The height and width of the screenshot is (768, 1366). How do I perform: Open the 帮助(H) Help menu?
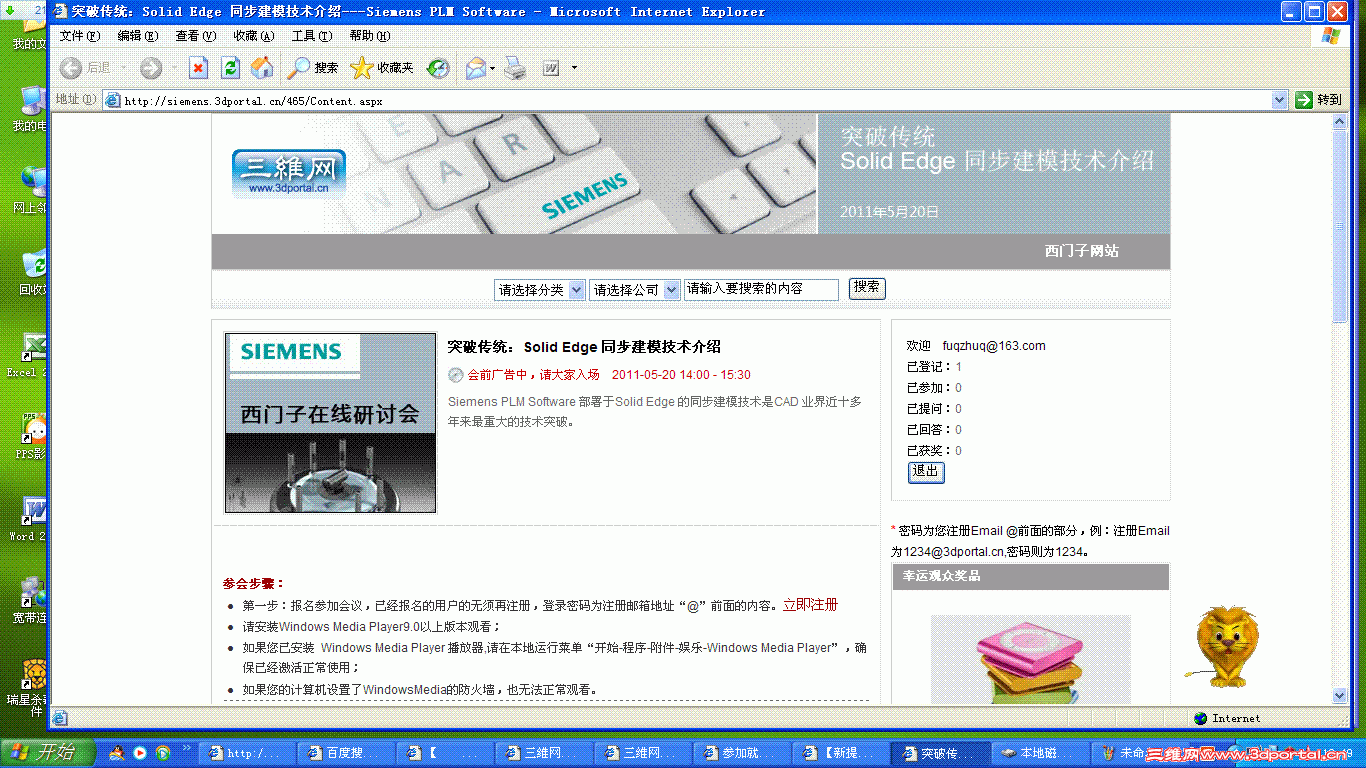coord(370,36)
